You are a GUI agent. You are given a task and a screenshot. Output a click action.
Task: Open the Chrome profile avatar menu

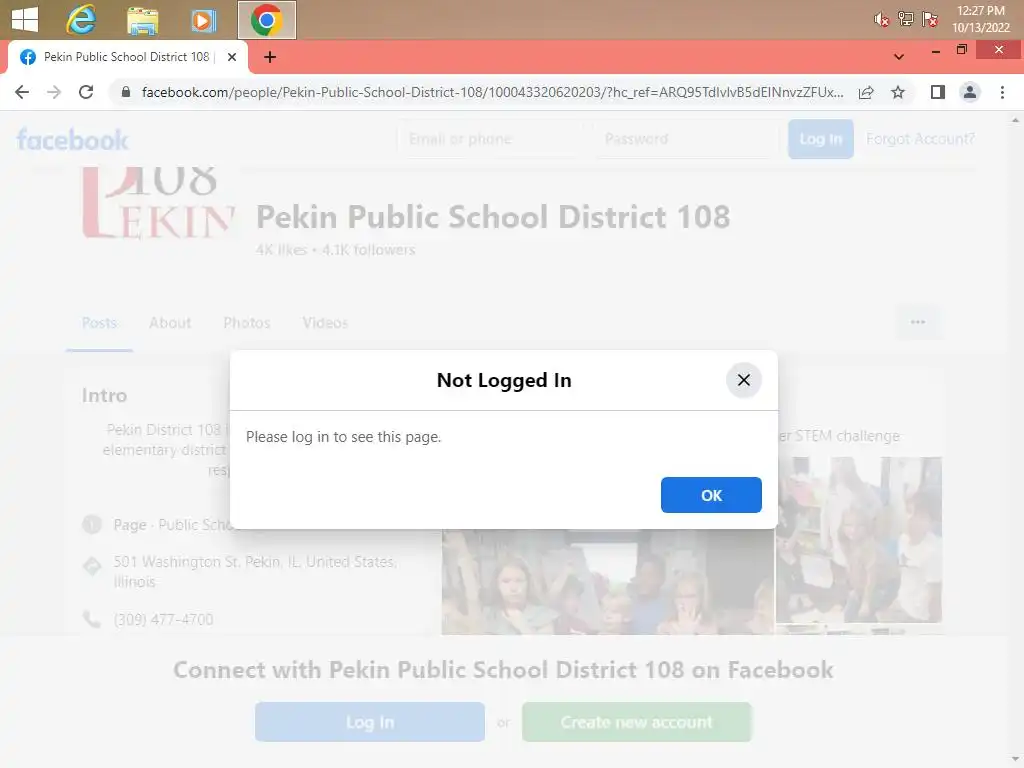tap(970, 92)
